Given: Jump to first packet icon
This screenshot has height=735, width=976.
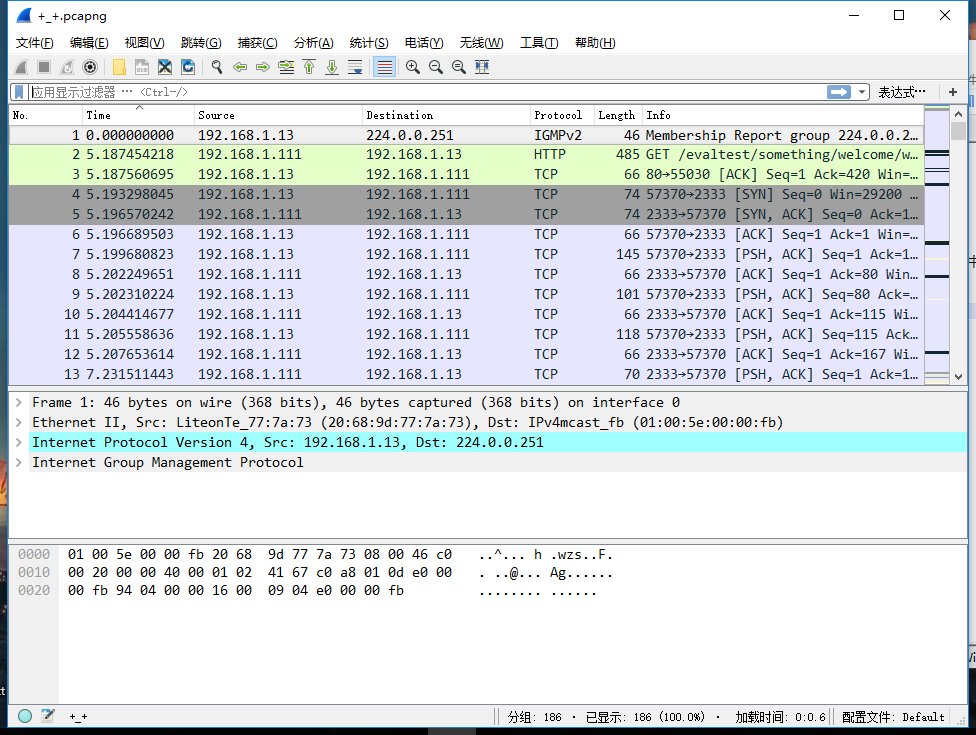Looking at the screenshot, I should click(x=309, y=67).
